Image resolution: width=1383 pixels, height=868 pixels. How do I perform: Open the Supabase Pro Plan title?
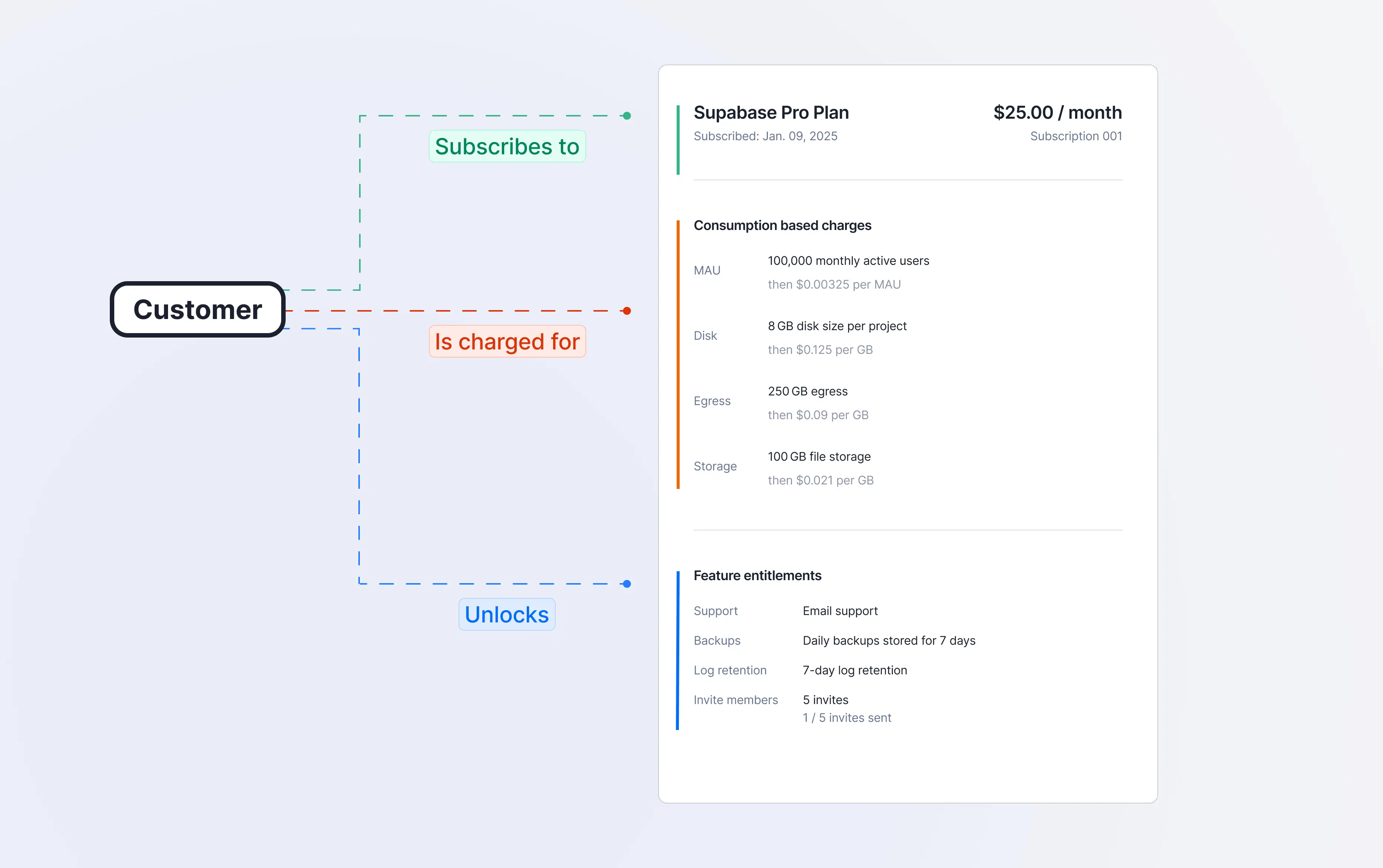pyautogui.click(x=771, y=112)
